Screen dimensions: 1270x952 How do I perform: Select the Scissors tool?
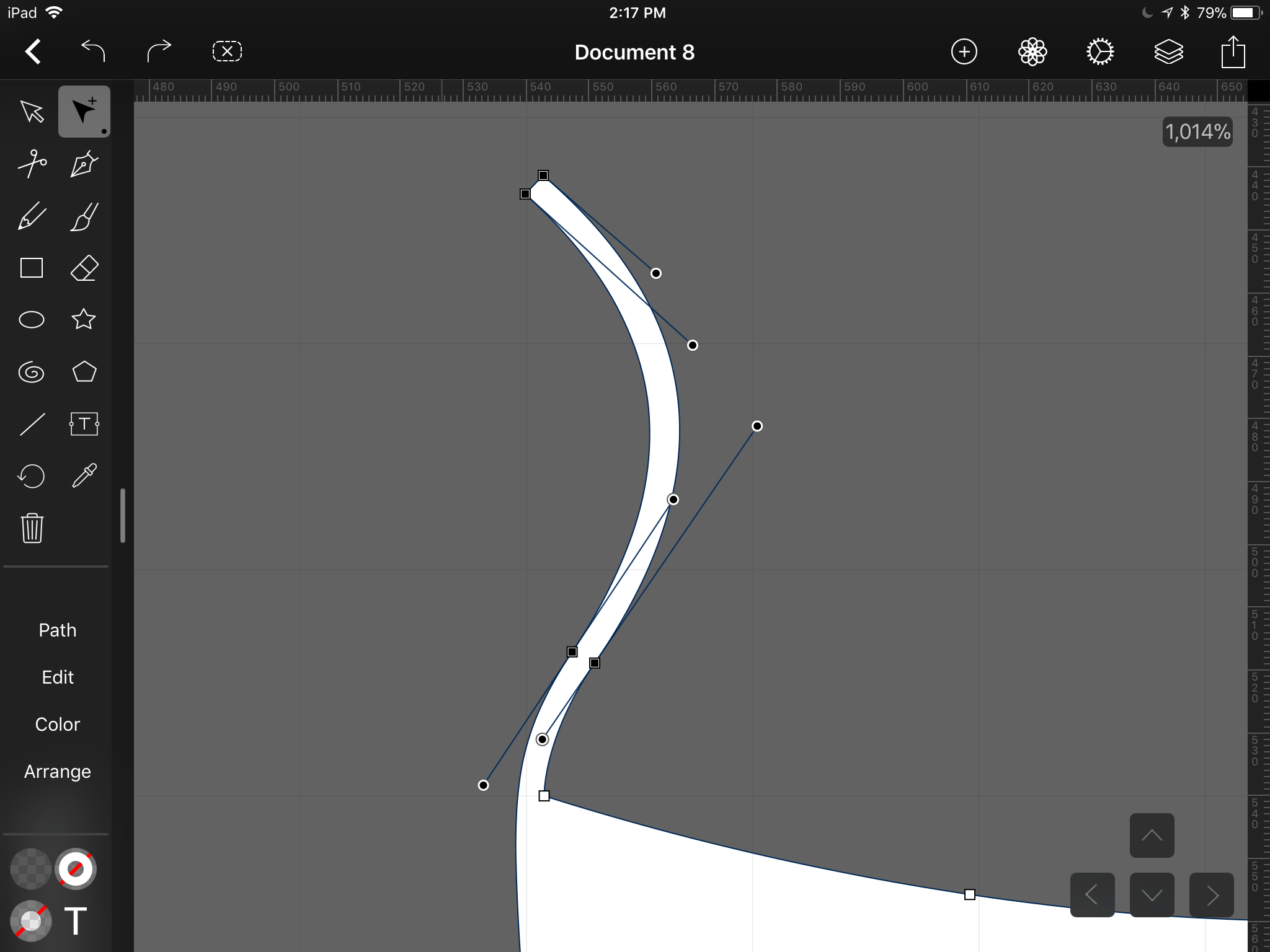[32, 164]
